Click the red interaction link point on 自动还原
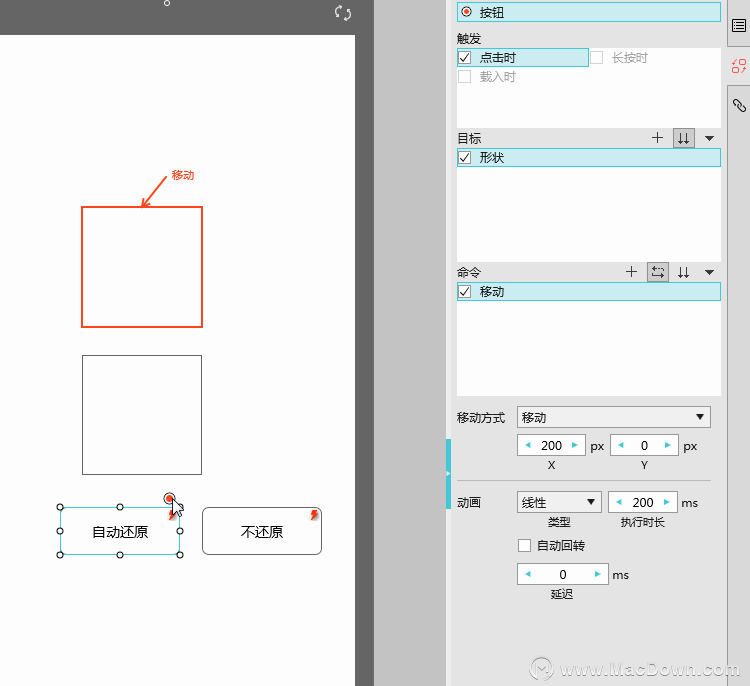 click(168, 498)
